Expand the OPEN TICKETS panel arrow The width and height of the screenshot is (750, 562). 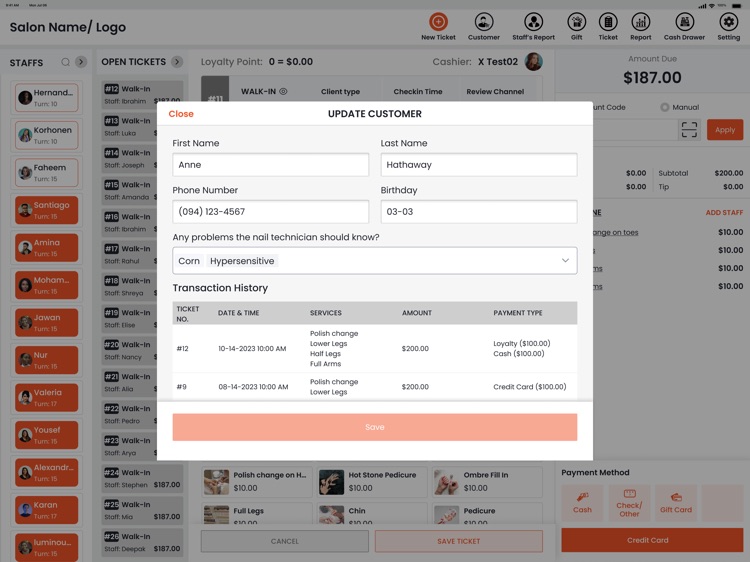(177, 62)
